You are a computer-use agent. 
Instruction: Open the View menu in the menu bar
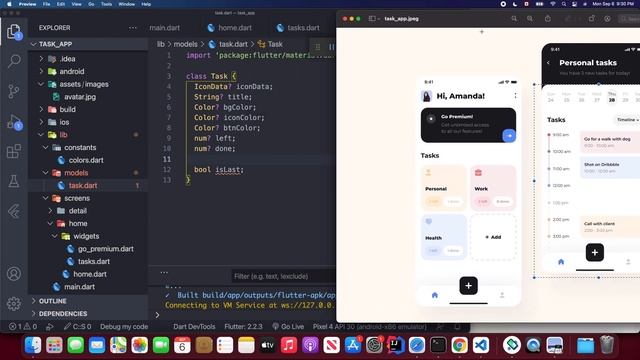point(76,4)
